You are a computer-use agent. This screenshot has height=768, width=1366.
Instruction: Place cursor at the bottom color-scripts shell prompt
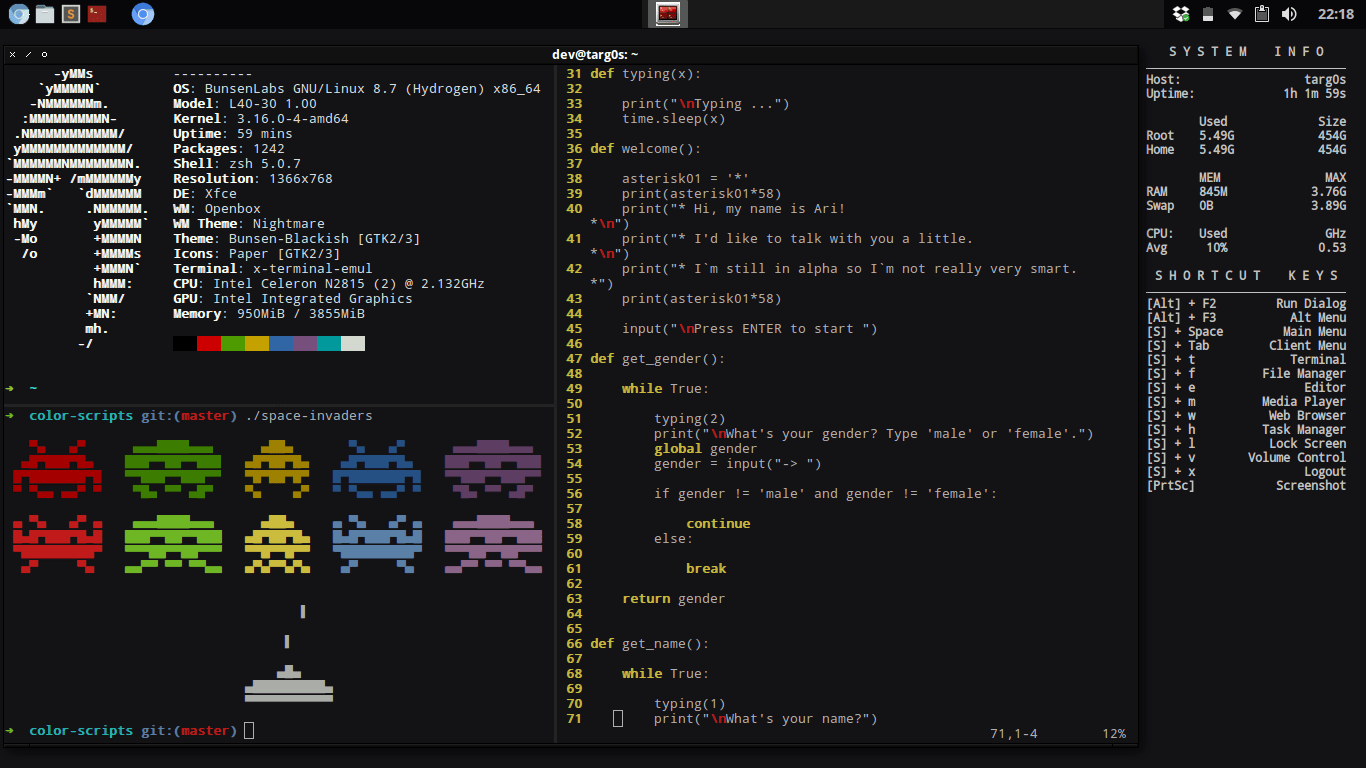tap(249, 731)
